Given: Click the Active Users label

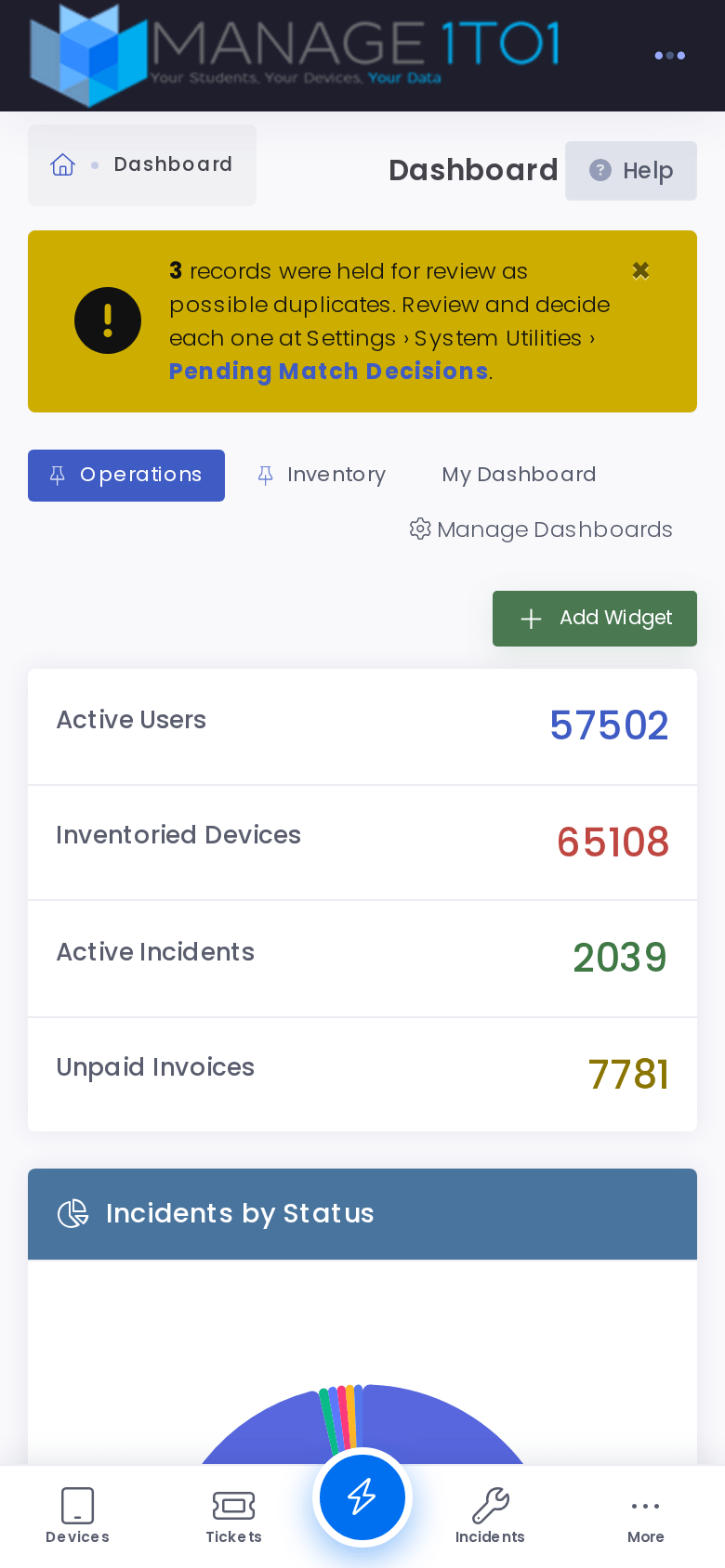Looking at the screenshot, I should coord(131,720).
